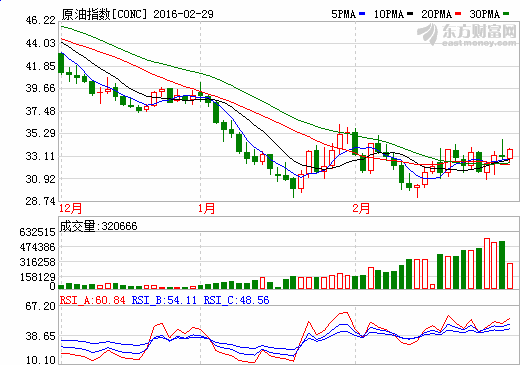Click the 316258 volume axis value

[38, 262]
